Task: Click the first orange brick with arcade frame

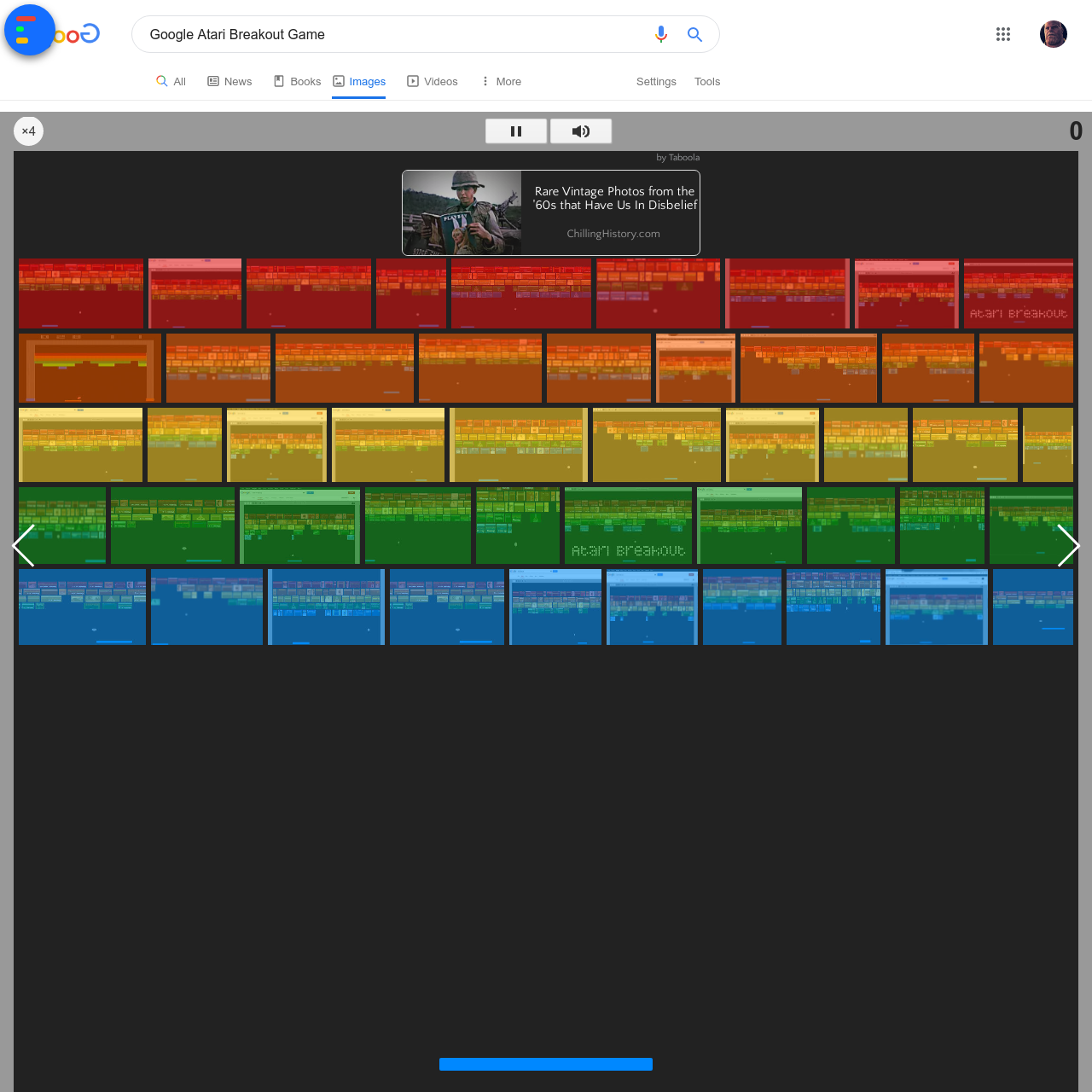Action: (90, 368)
